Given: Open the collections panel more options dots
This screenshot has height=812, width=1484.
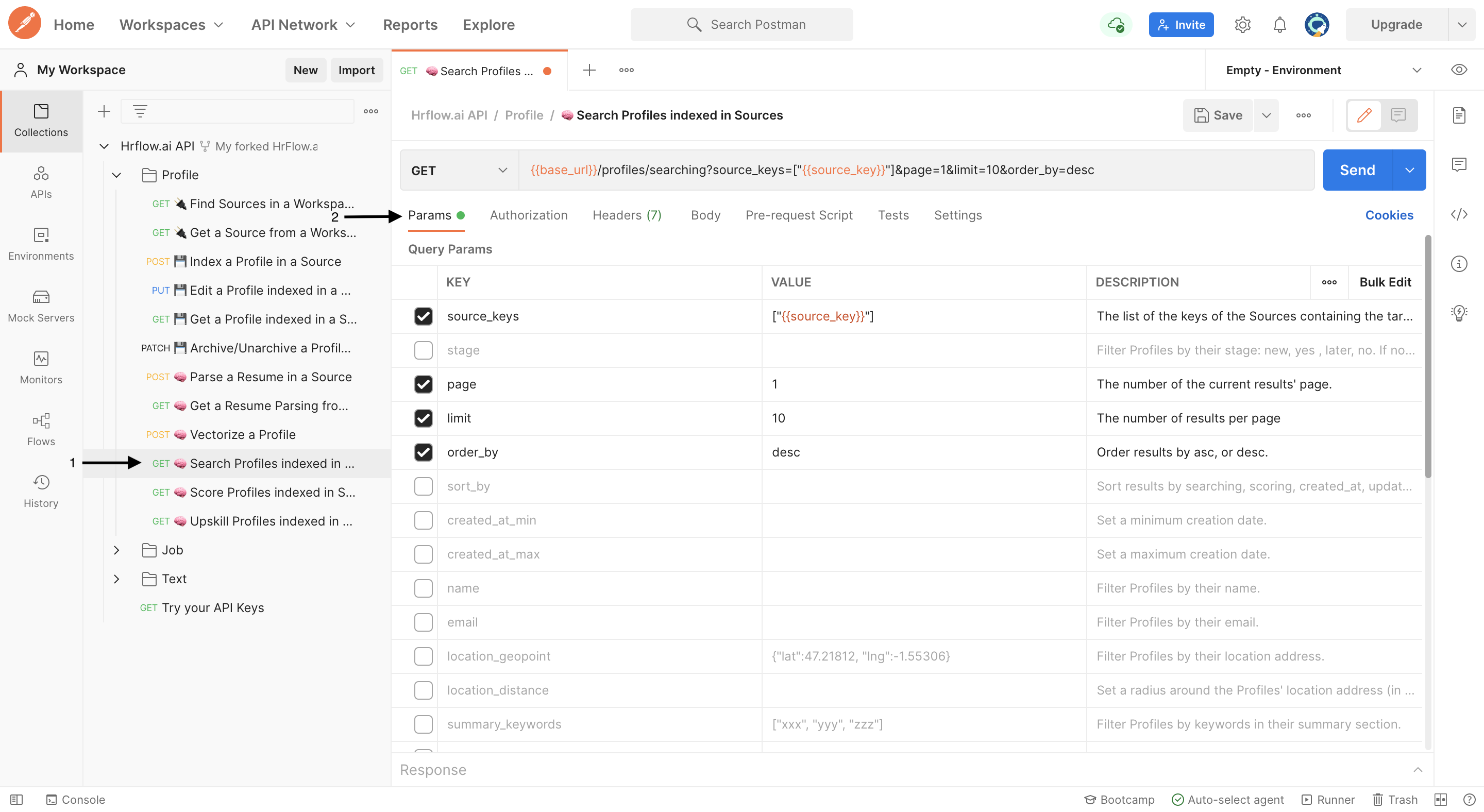Looking at the screenshot, I should click(x=370, y=111).
